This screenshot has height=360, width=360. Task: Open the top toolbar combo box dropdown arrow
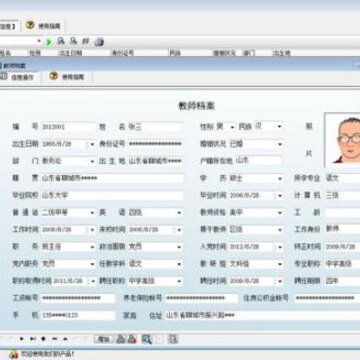39,41
